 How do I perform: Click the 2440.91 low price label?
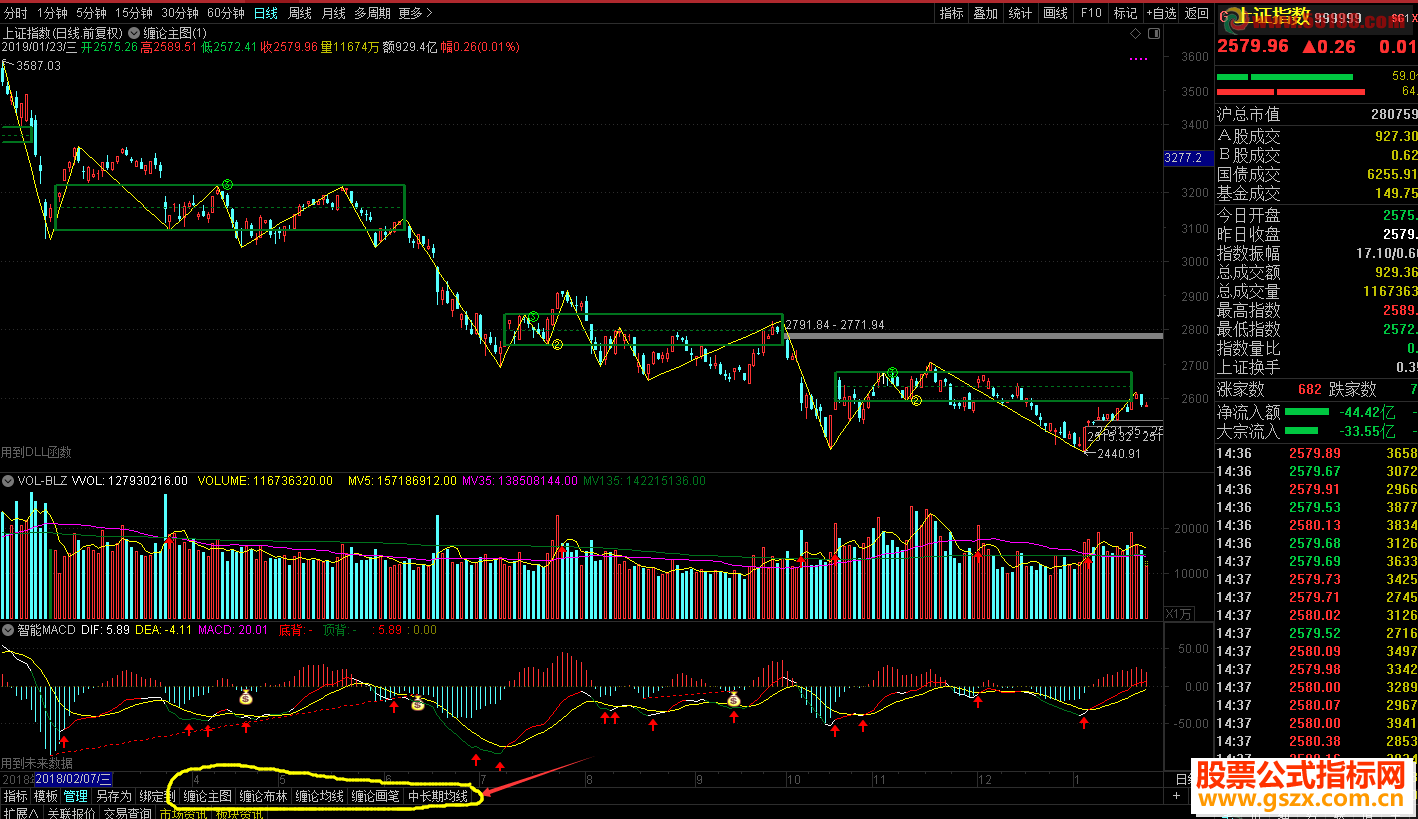(x=1119, y=454)
